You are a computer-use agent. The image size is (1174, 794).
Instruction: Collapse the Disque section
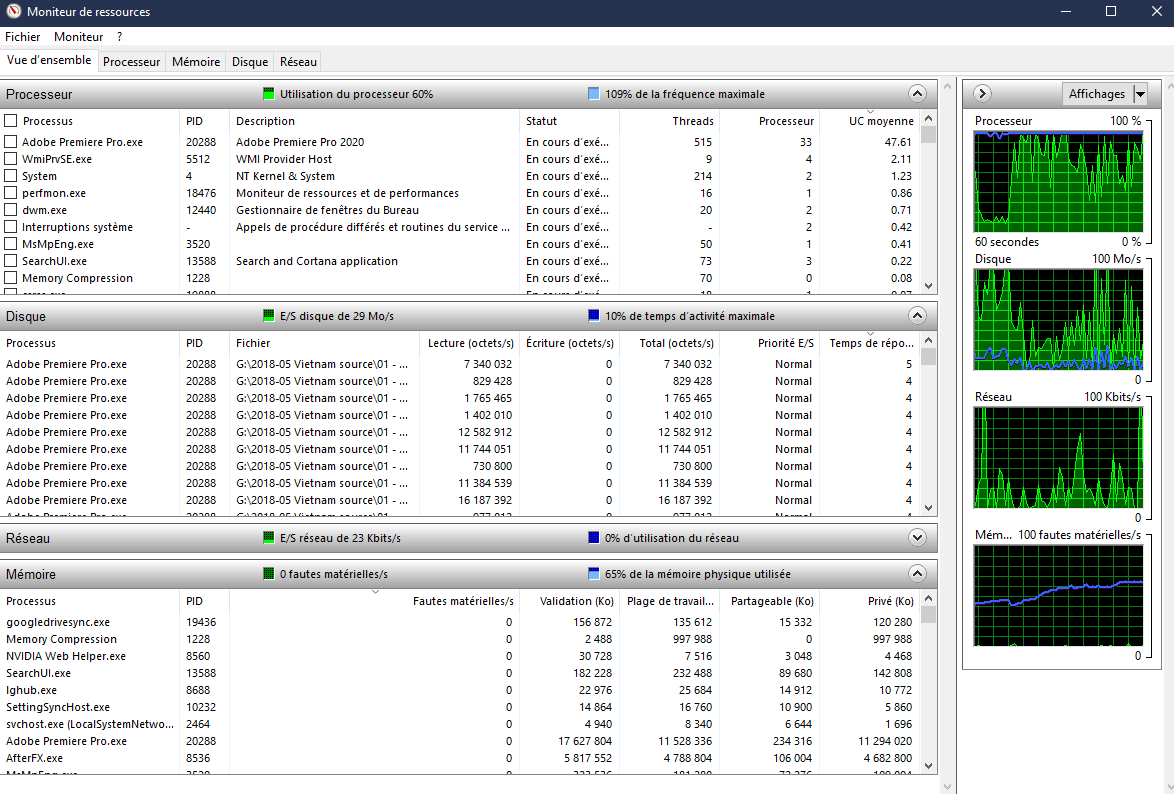(x=917, y=316)
